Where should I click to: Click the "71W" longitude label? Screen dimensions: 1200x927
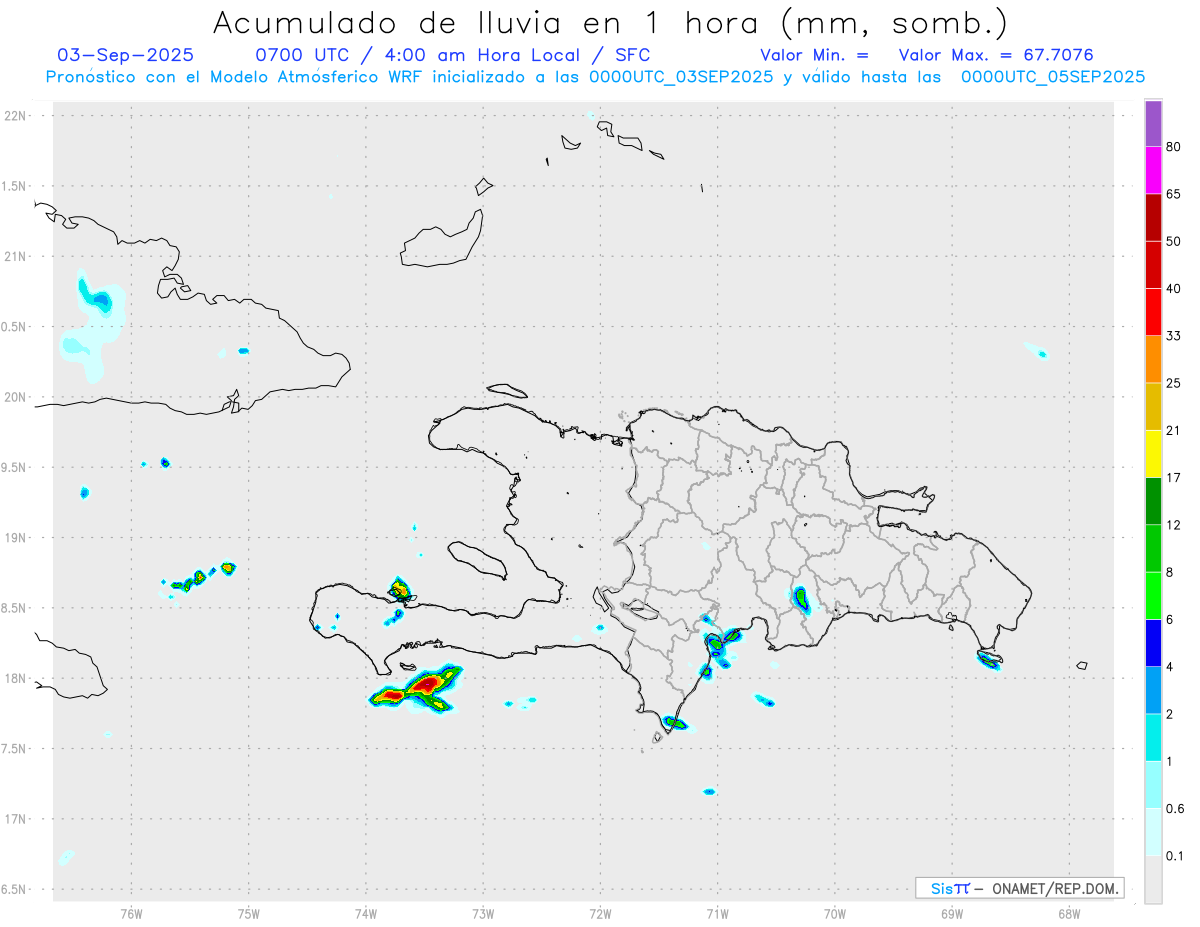717,913
